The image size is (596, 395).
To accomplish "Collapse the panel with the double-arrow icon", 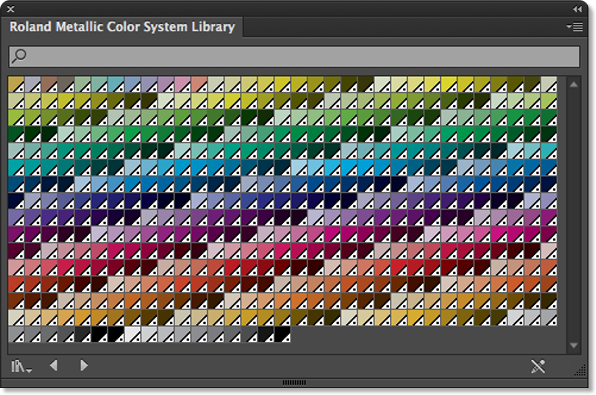I will 577,9.
